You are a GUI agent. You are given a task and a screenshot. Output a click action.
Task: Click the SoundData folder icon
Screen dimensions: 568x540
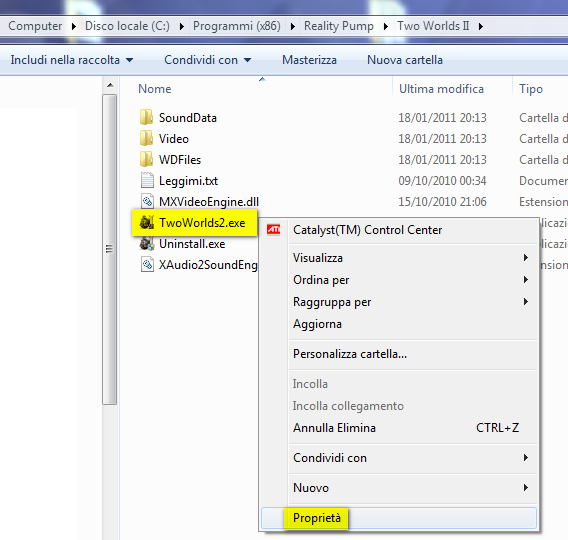147,117
